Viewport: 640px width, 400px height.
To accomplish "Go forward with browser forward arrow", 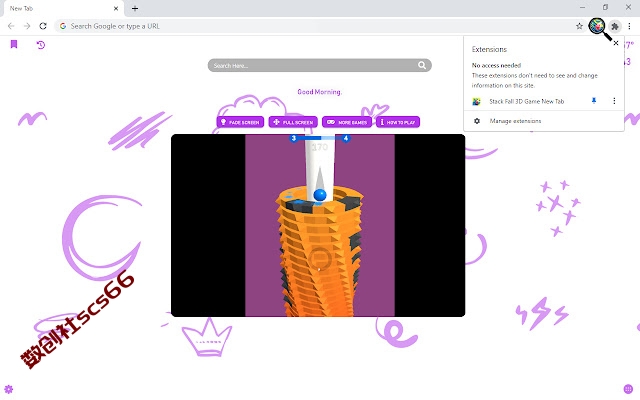I will [27, 26].
